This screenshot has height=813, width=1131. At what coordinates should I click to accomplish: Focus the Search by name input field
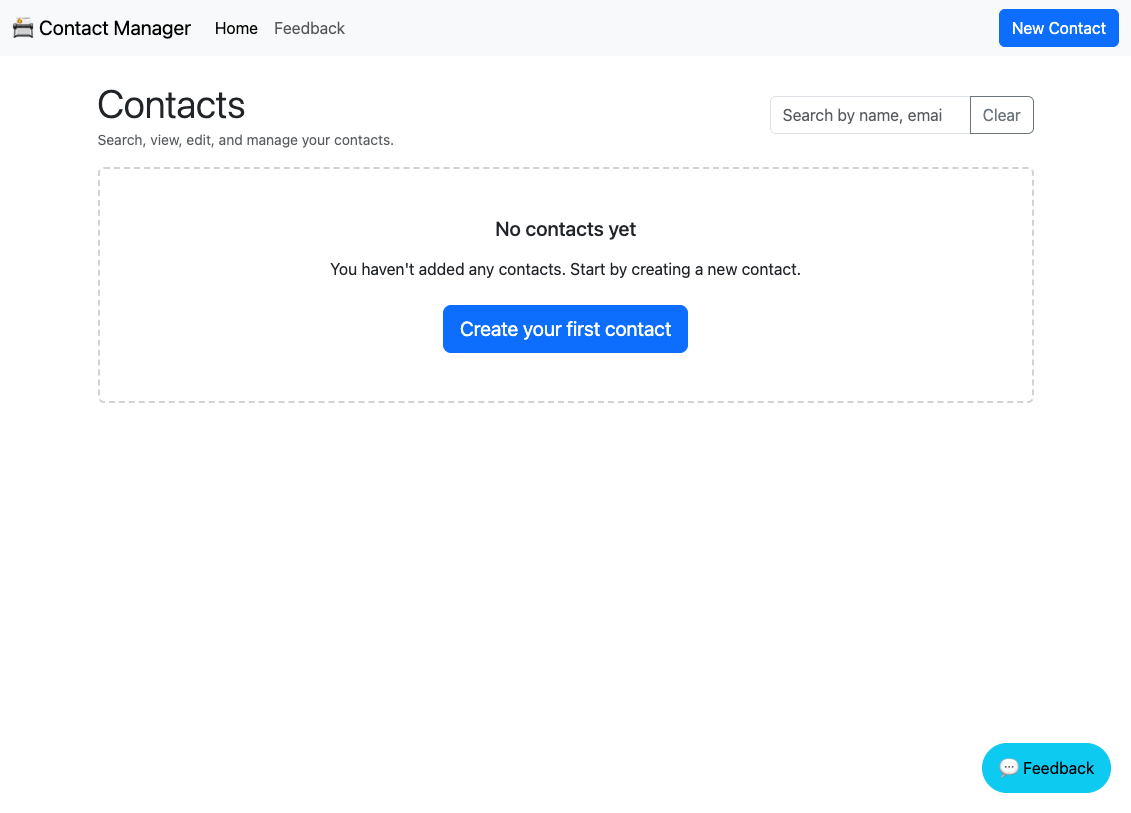pos(870,115)
